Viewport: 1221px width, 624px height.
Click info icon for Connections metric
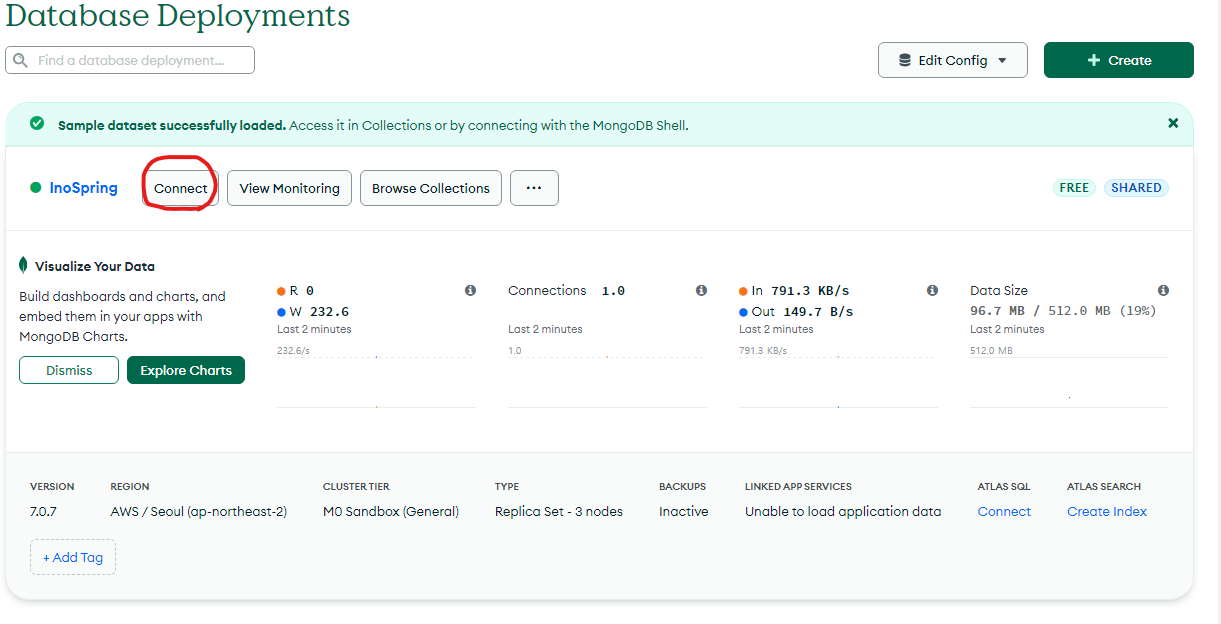(x=701, y=291)
